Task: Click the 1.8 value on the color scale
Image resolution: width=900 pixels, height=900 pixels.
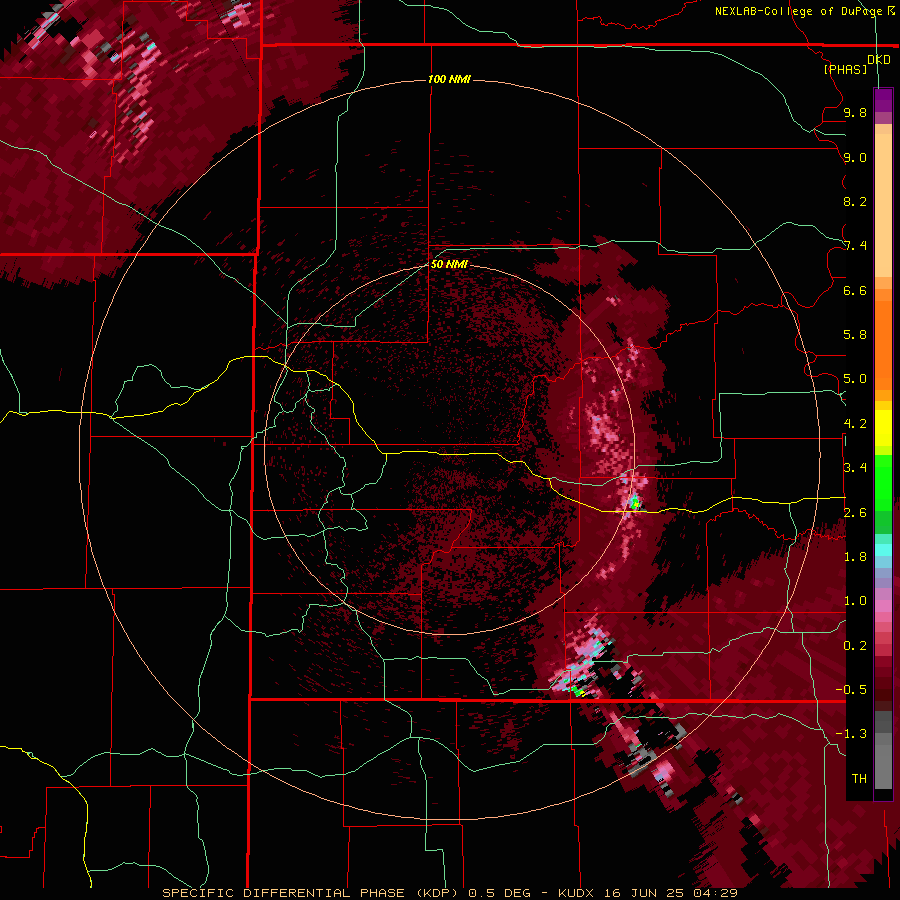Action: pyautogui.click(x=855, y=557)
